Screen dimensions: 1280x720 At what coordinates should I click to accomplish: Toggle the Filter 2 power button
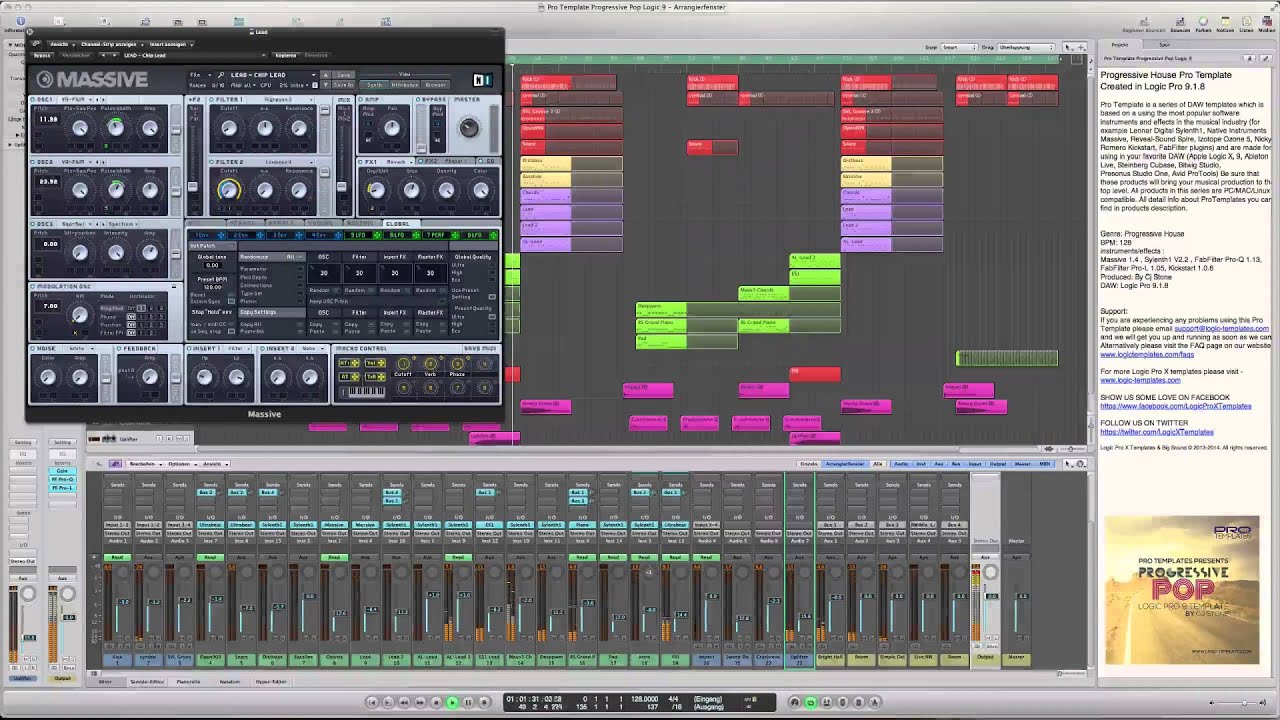point(213,162)
